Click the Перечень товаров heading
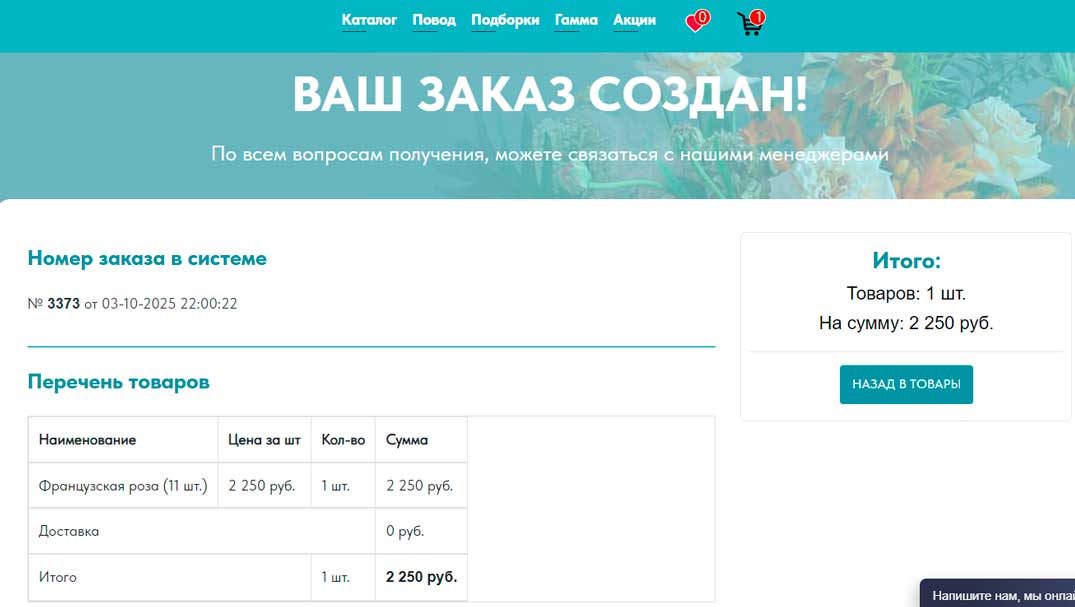The height and width of the screenshot is (607, 1075). click(x=118, y=382)
